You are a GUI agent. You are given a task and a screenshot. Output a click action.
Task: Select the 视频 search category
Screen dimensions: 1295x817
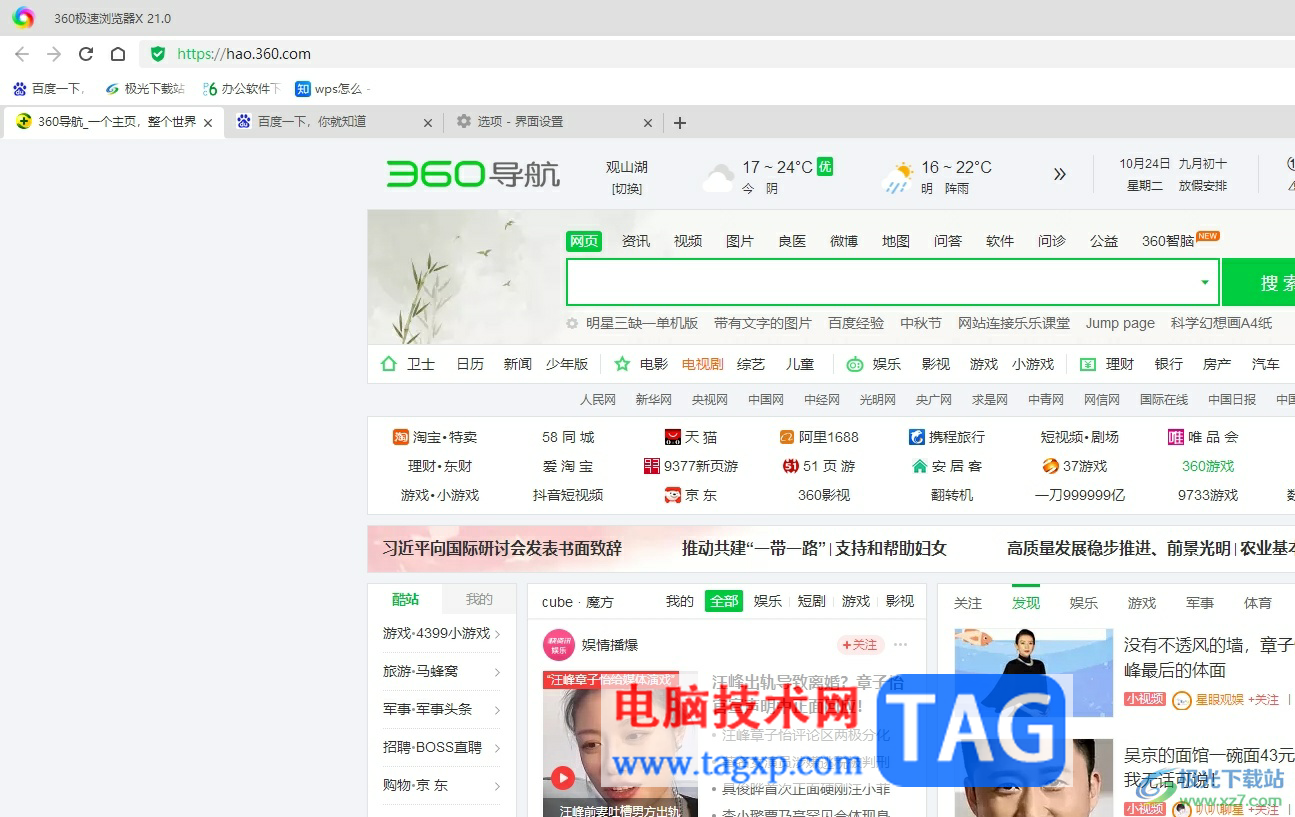click(x=688, y=241)
